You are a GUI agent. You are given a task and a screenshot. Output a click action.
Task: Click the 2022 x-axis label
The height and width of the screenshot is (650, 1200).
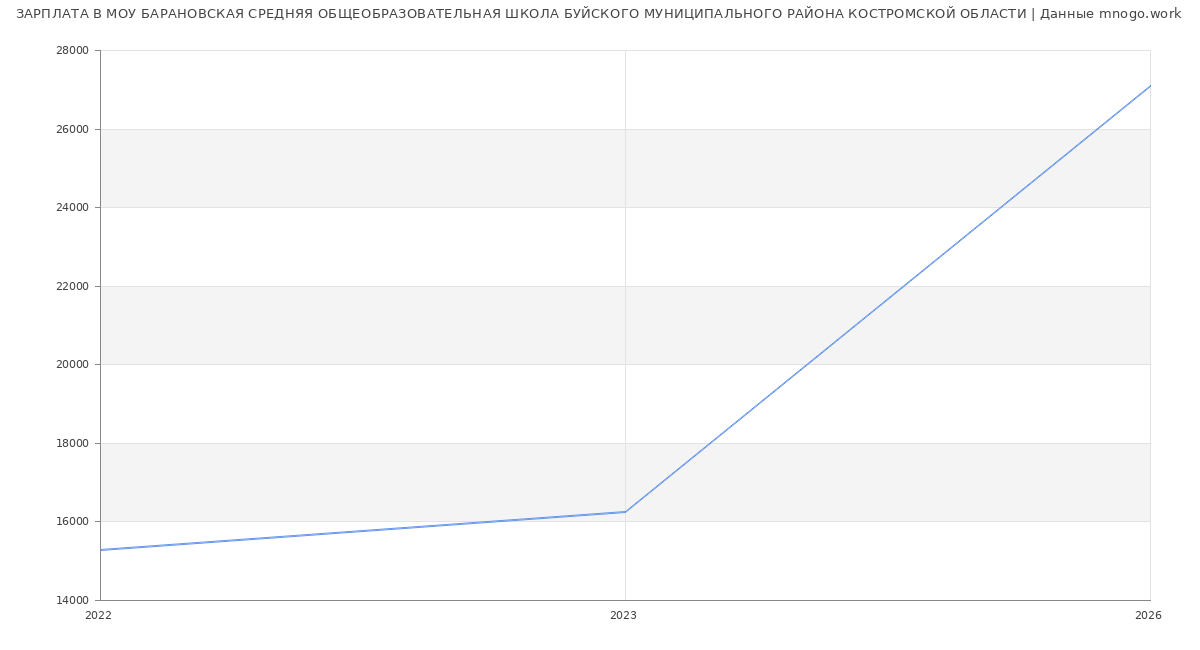click(98, 616)
